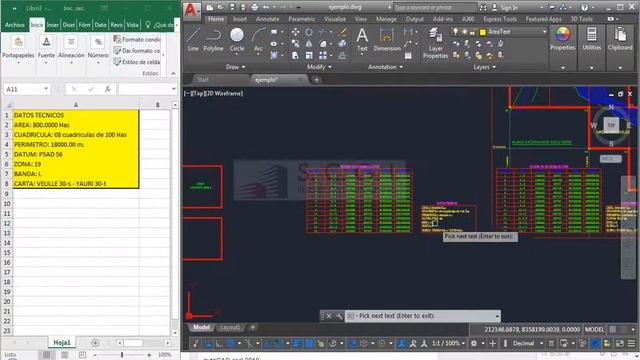Viewport: 640px width, 360px height.
Task: Click the Offset tool icon
Action: click(x=342, y=56)
